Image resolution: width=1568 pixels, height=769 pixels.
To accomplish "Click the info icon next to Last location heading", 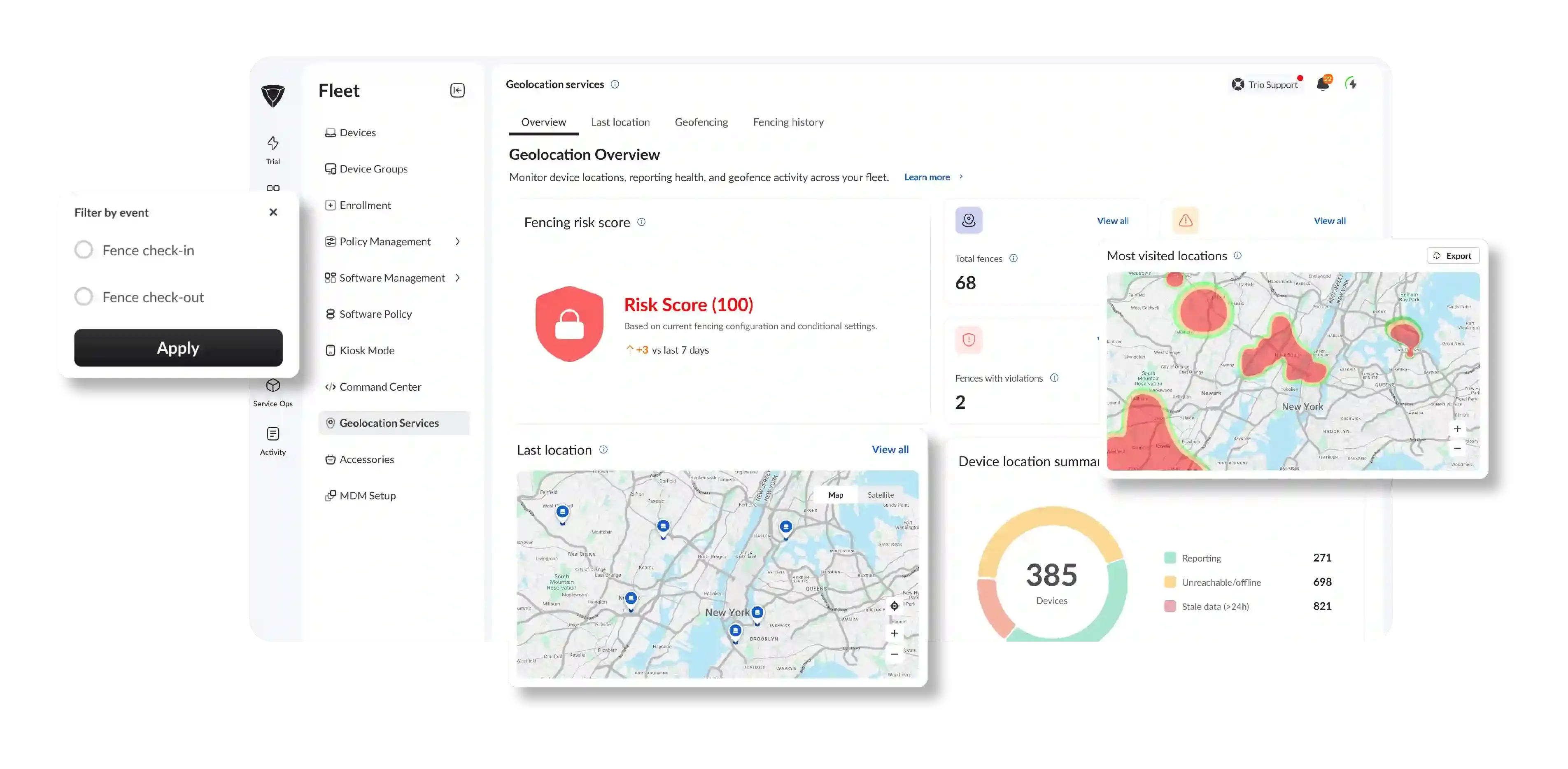I will click(x=603, y=450).
